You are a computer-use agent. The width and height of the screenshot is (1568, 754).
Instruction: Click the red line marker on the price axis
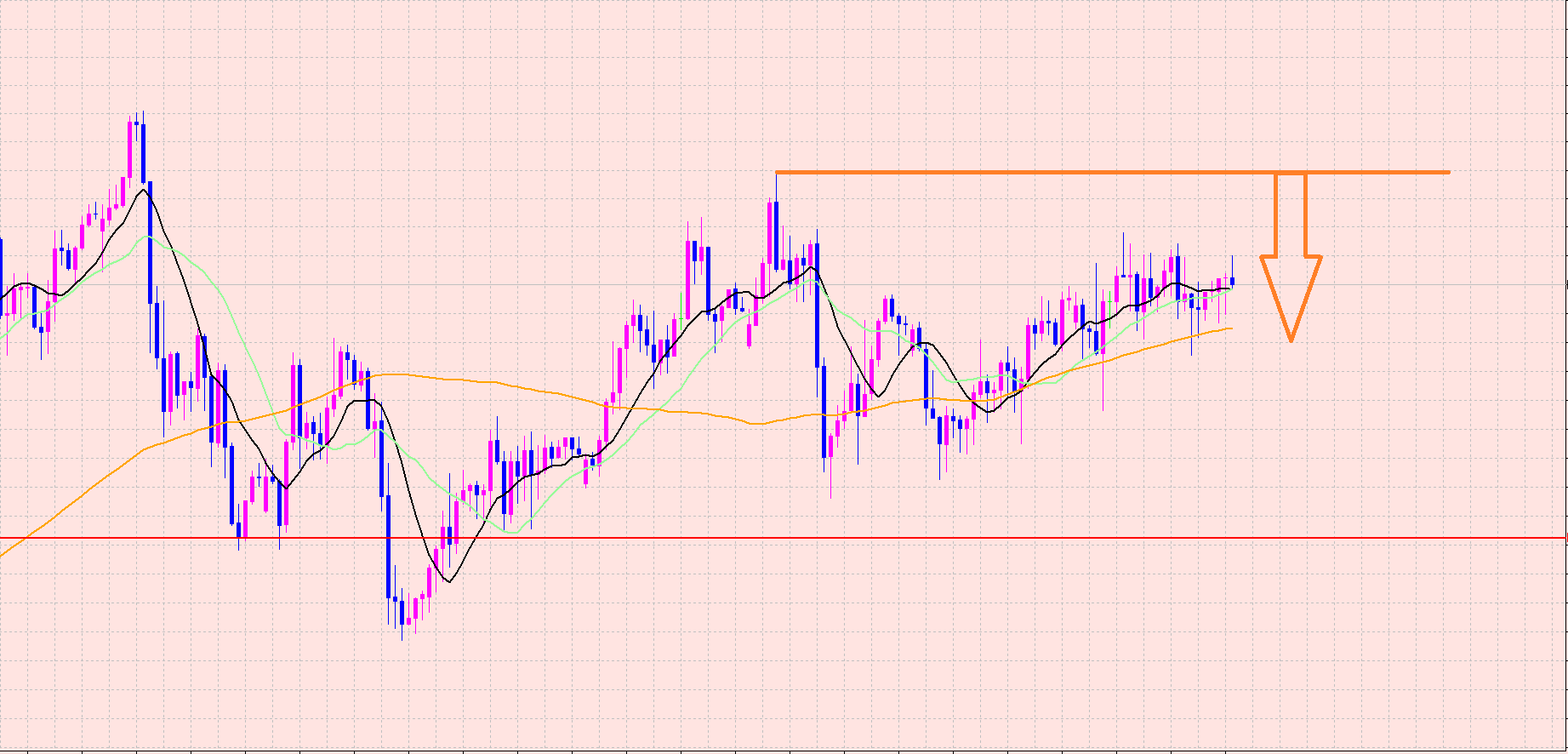[1565, 538]
